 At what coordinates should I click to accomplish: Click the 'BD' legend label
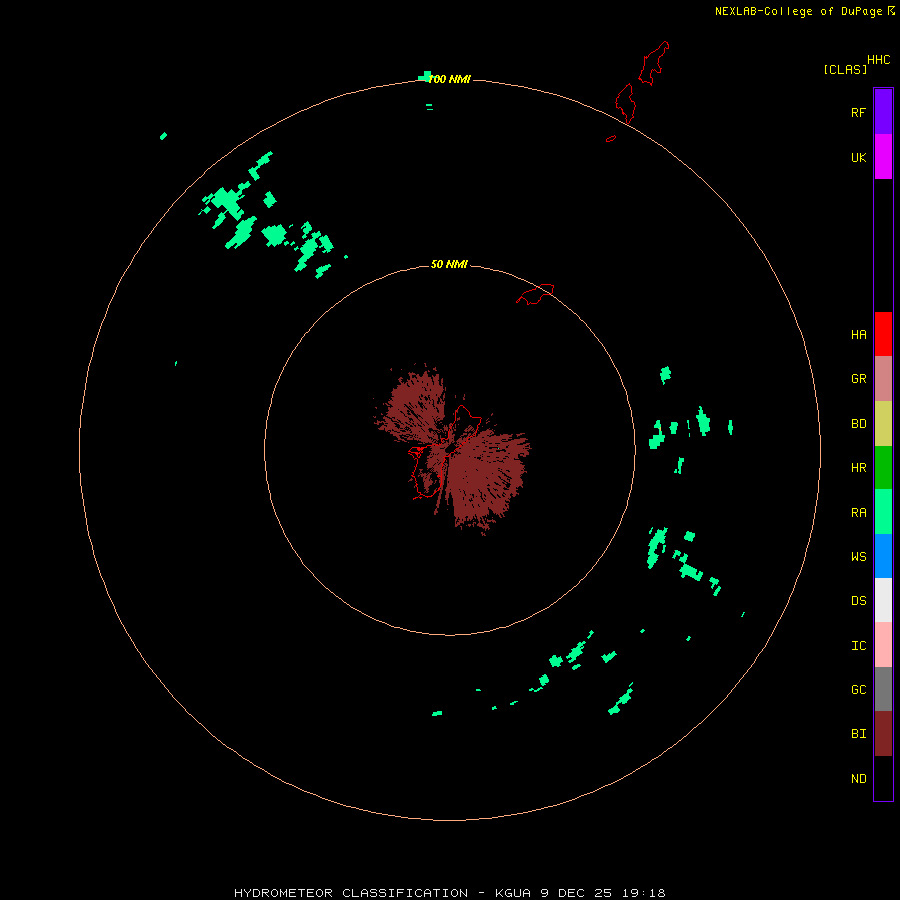(858, 424)
